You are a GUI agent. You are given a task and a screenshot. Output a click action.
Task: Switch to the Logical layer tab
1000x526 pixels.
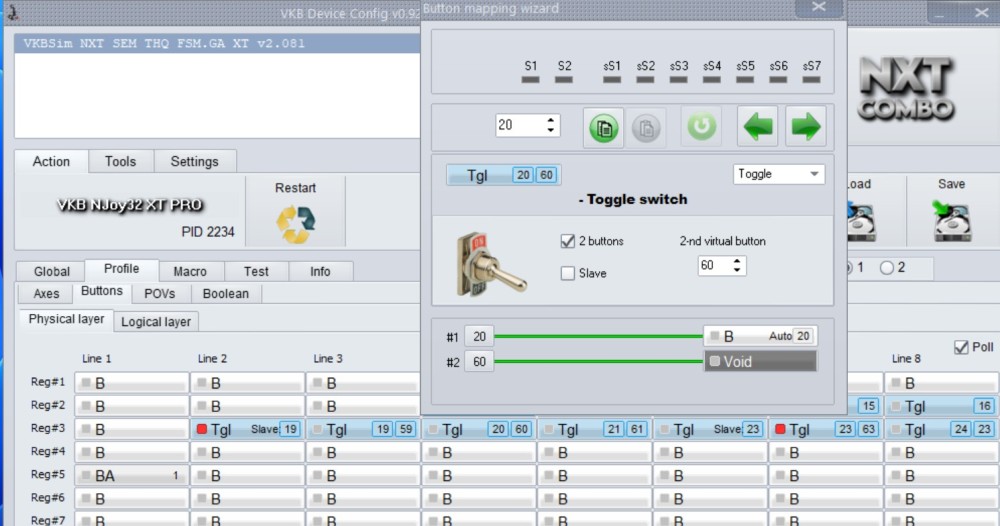click(156, 322)
